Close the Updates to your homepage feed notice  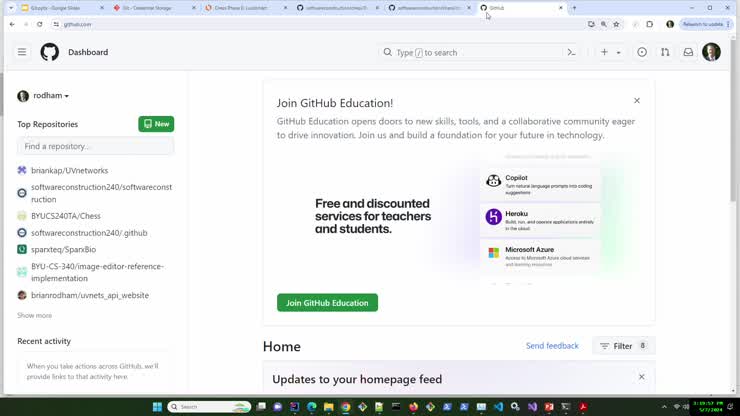642,377
